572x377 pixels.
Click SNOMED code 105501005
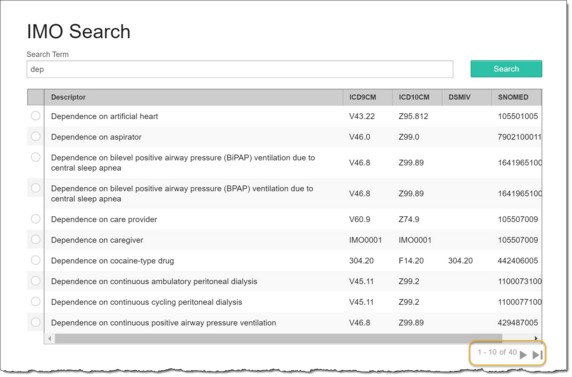518,116
